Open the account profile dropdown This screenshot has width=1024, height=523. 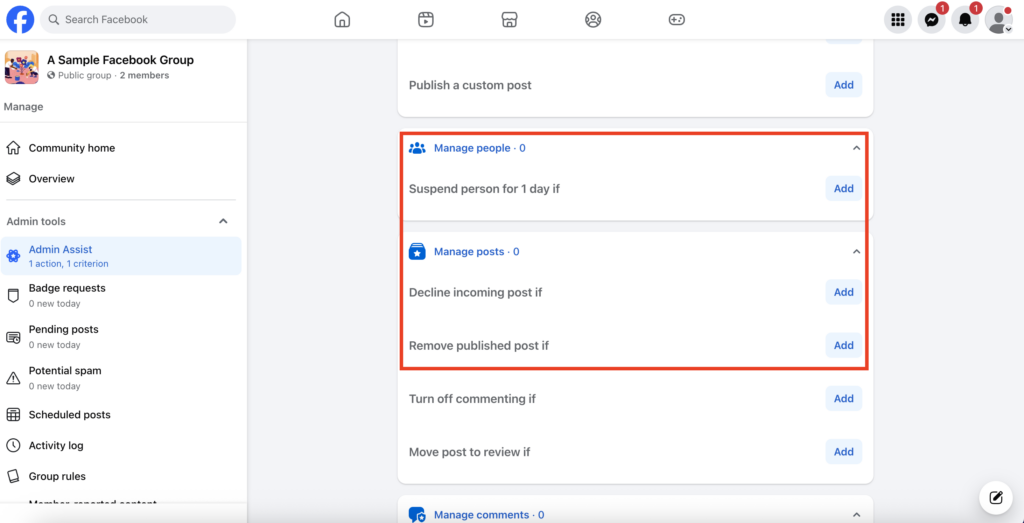[999, 20]
